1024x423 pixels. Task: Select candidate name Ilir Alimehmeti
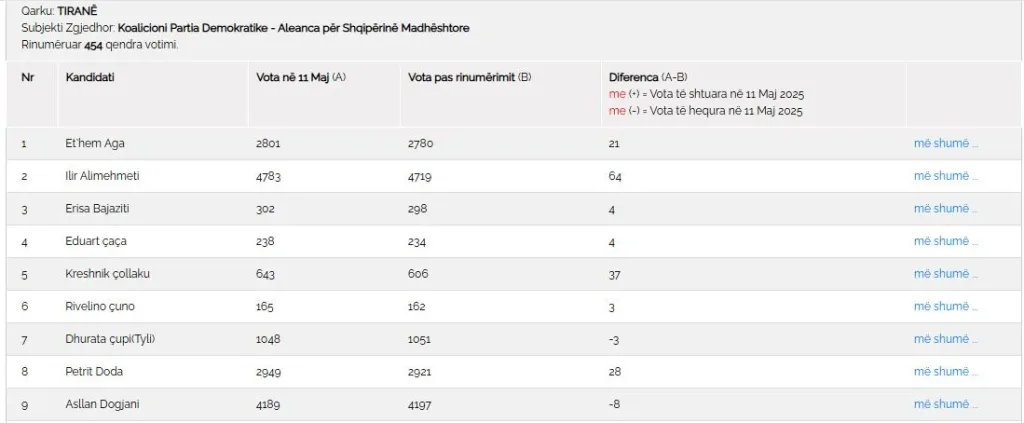pyautogui.click(x=103, y=176)
